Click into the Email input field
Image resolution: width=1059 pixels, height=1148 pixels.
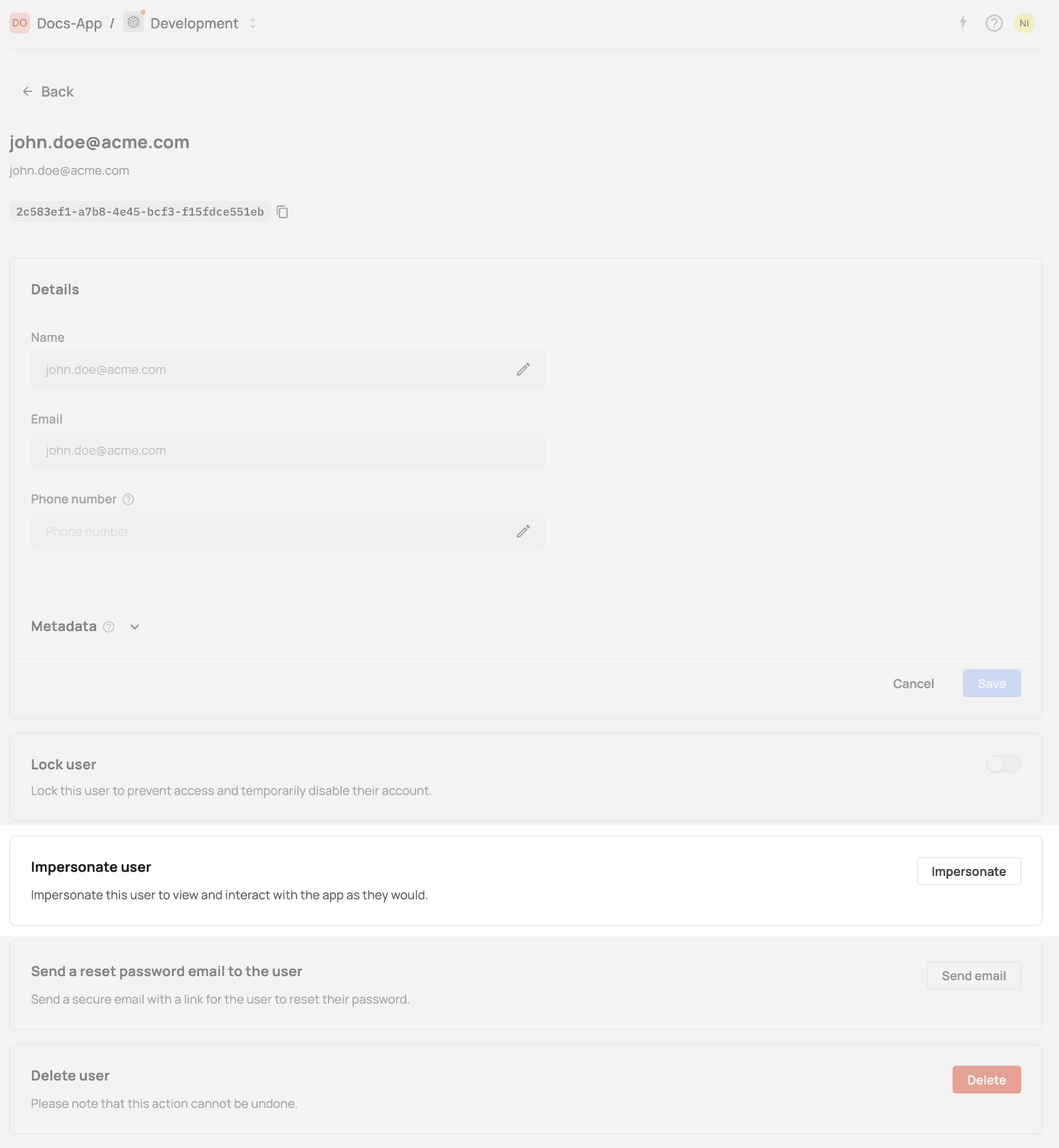[287, 450]
